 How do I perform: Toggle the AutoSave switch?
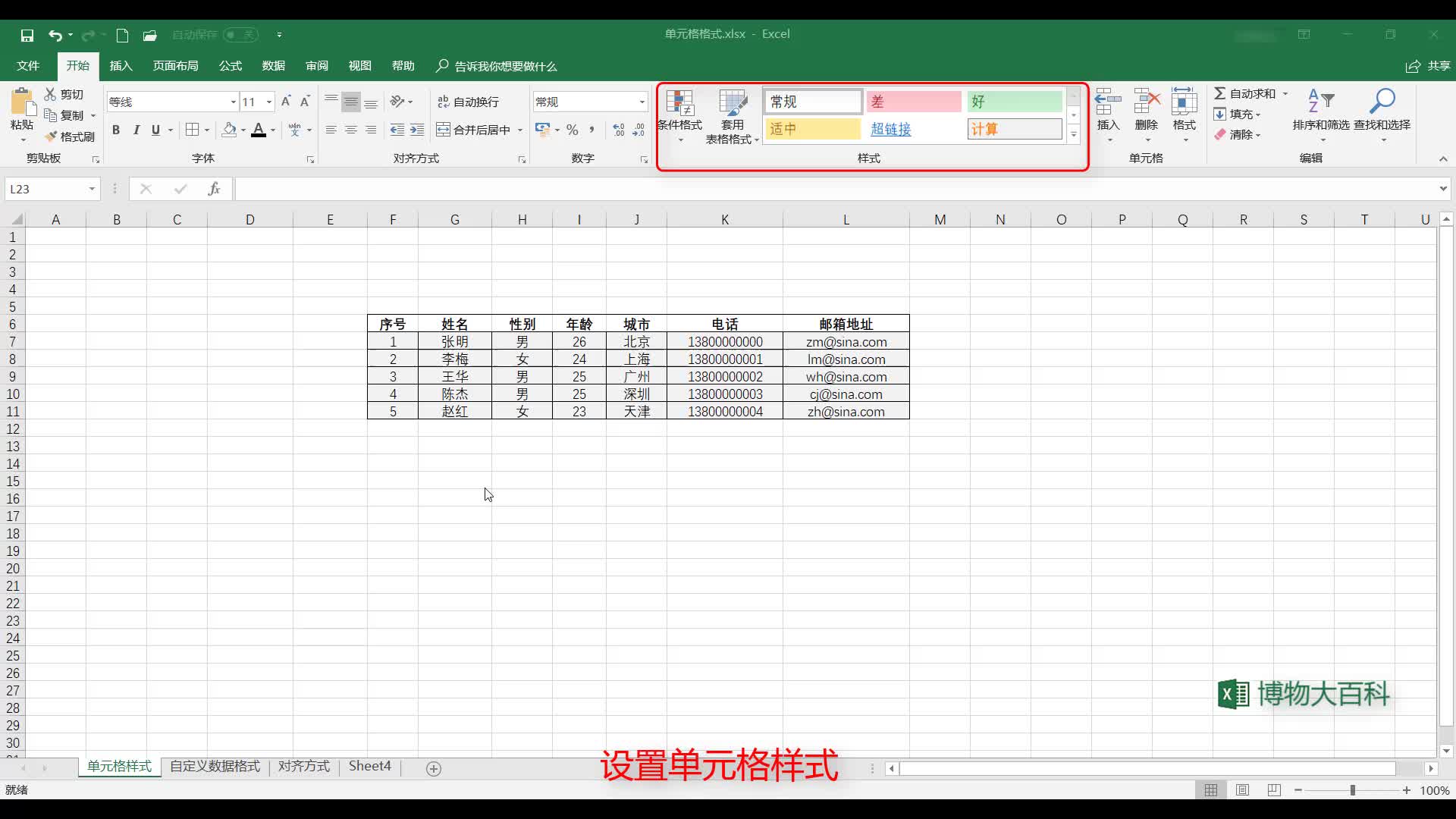[x=241, y=35]
